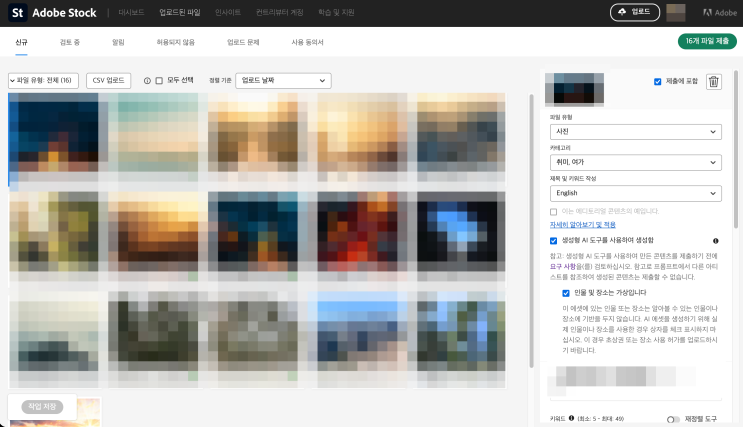Click the upload cloud icon in 업로드 button
The height and width of the screenshot is (427, 743).
point(622,12)
